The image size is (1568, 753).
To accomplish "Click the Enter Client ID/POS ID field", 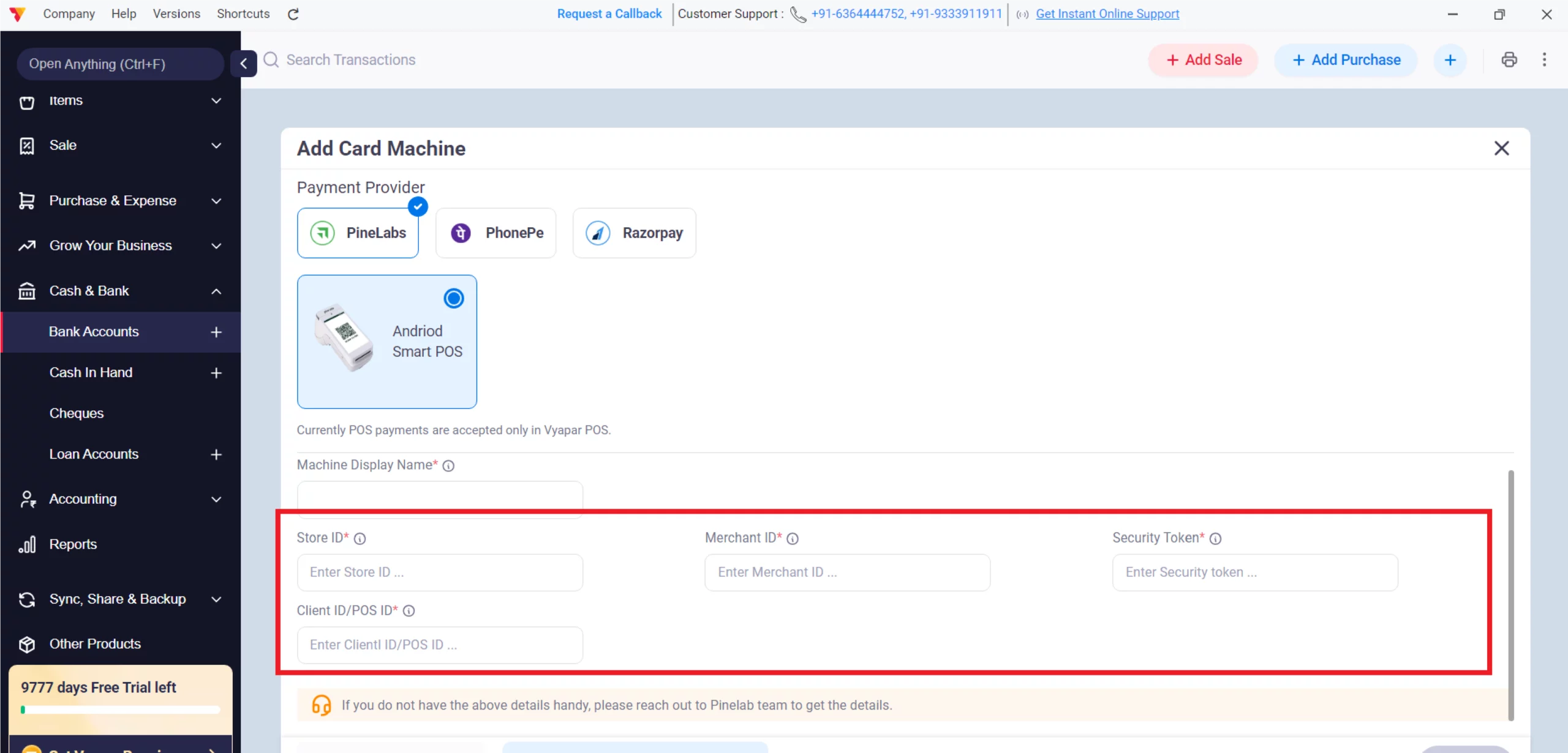I will tap(440, 645).
